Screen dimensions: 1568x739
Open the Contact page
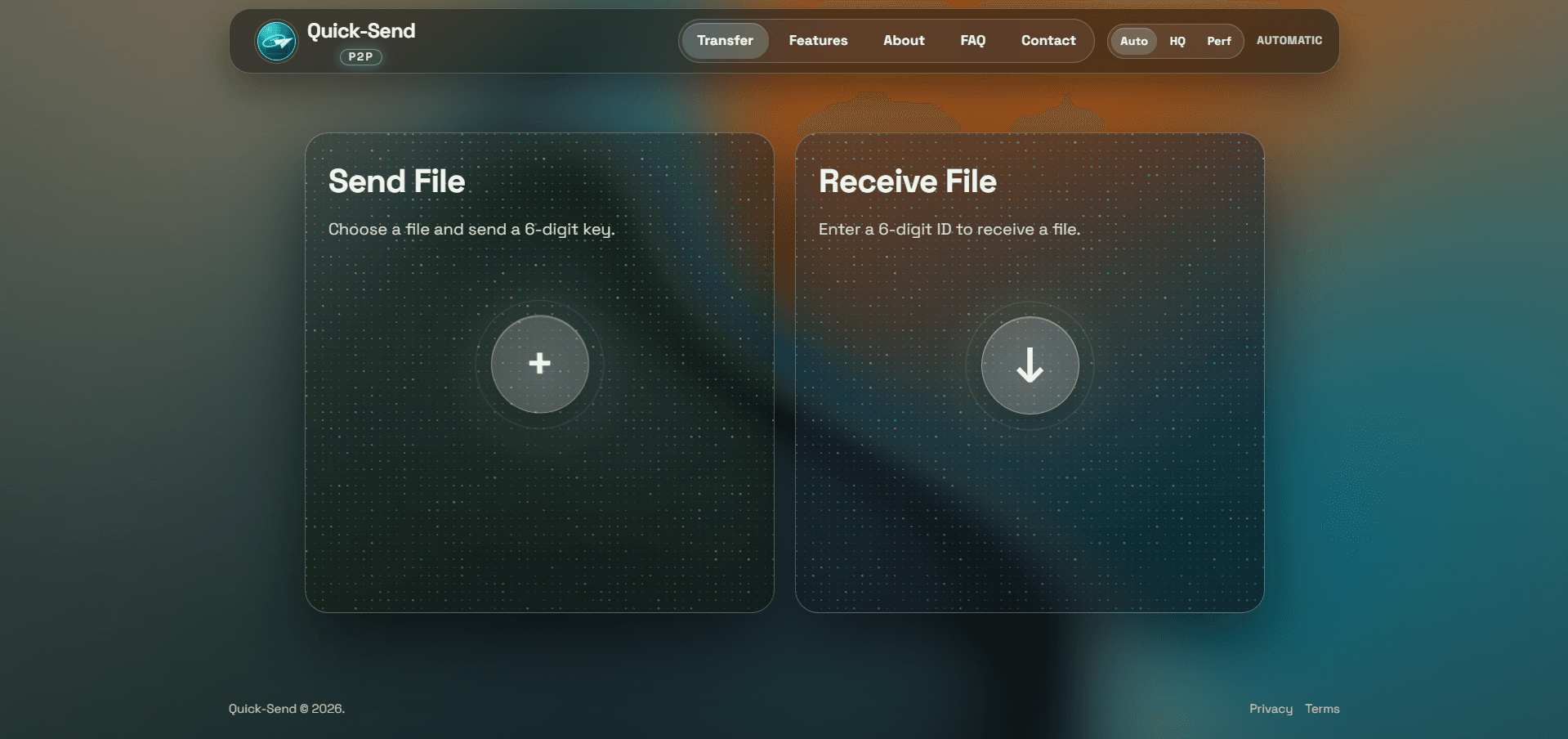1048,41
